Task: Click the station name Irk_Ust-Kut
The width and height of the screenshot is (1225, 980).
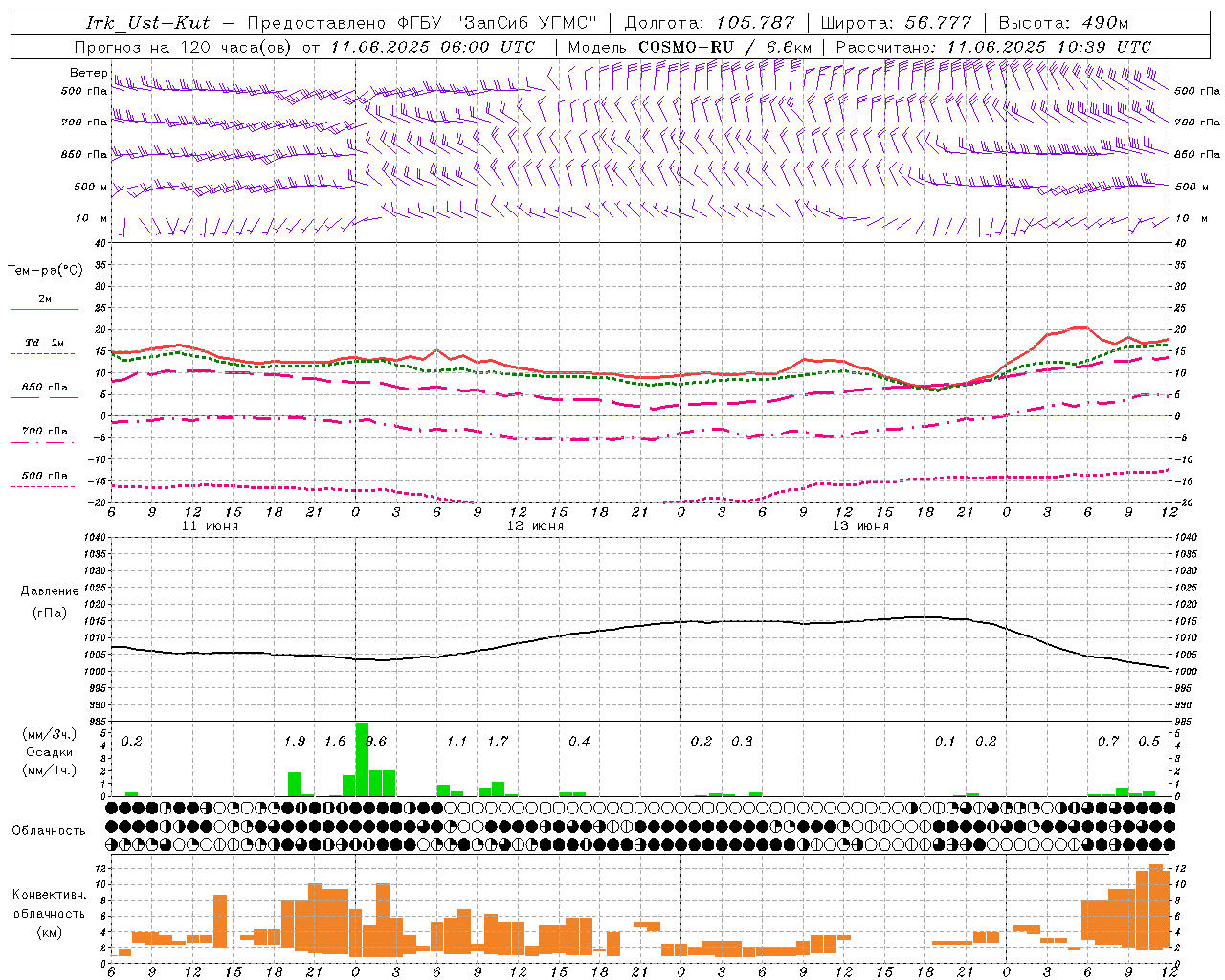Action: pos(147,23)
